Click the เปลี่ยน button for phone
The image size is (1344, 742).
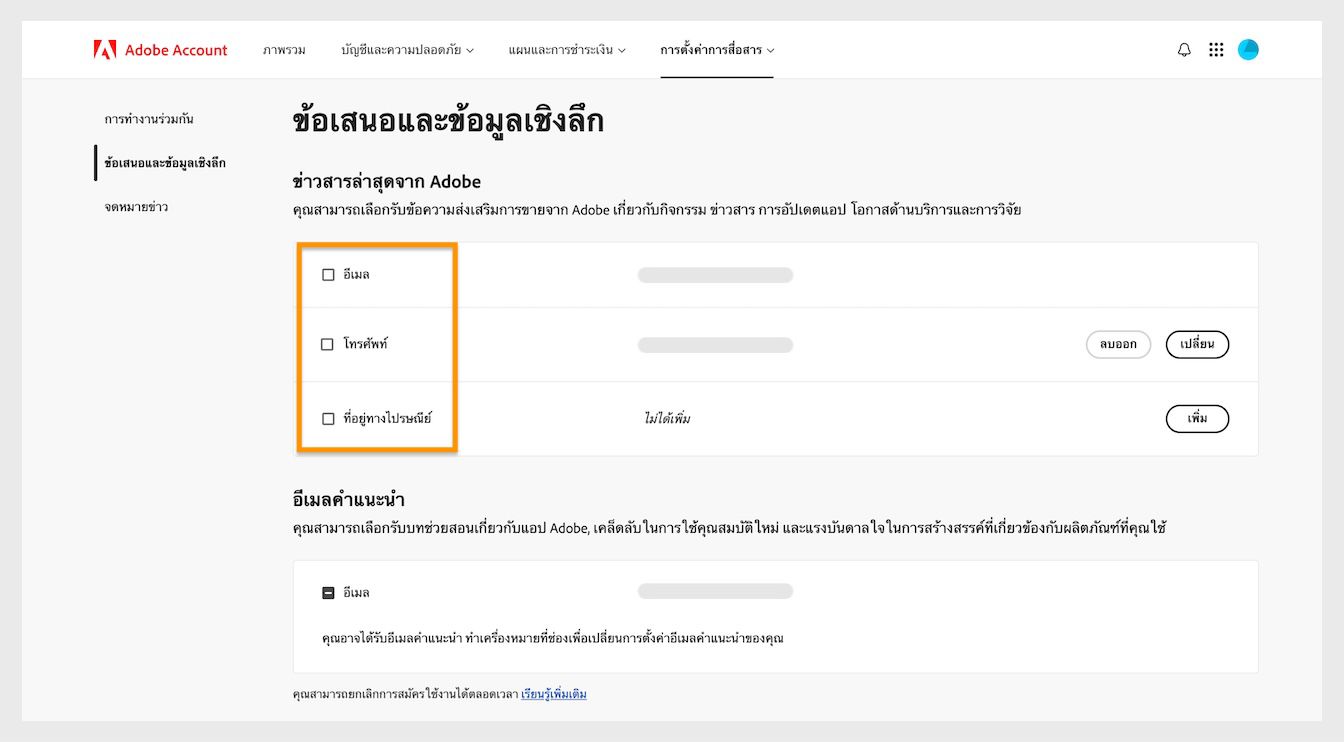(x=1197, y=343)
